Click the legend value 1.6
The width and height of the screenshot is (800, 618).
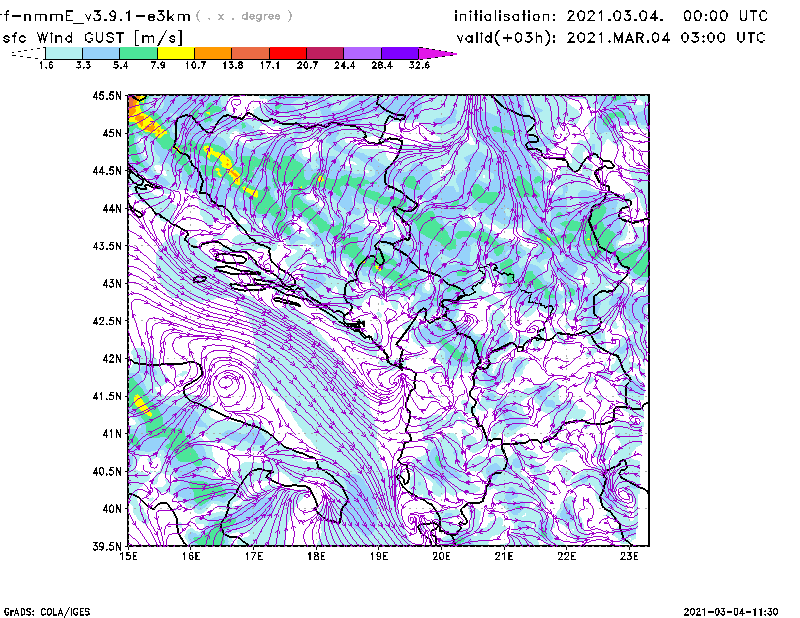[46, 65]
